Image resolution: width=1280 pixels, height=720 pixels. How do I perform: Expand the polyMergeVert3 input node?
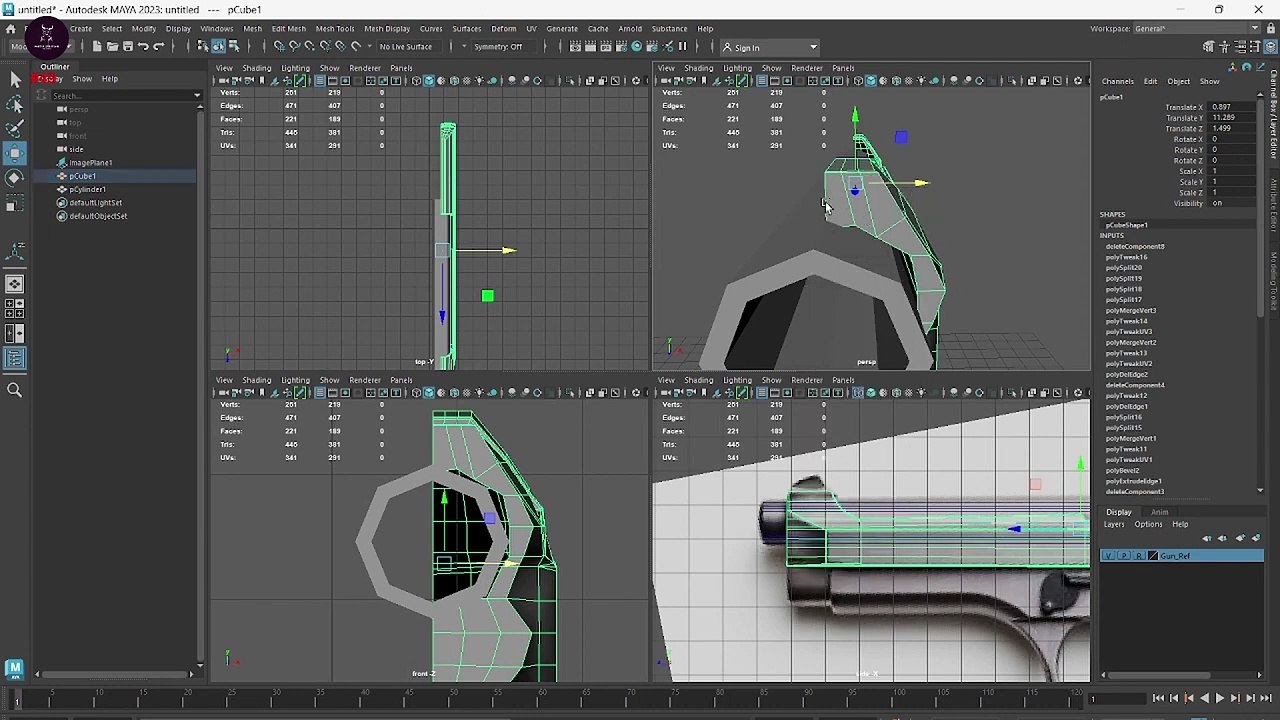(1131, 310)
